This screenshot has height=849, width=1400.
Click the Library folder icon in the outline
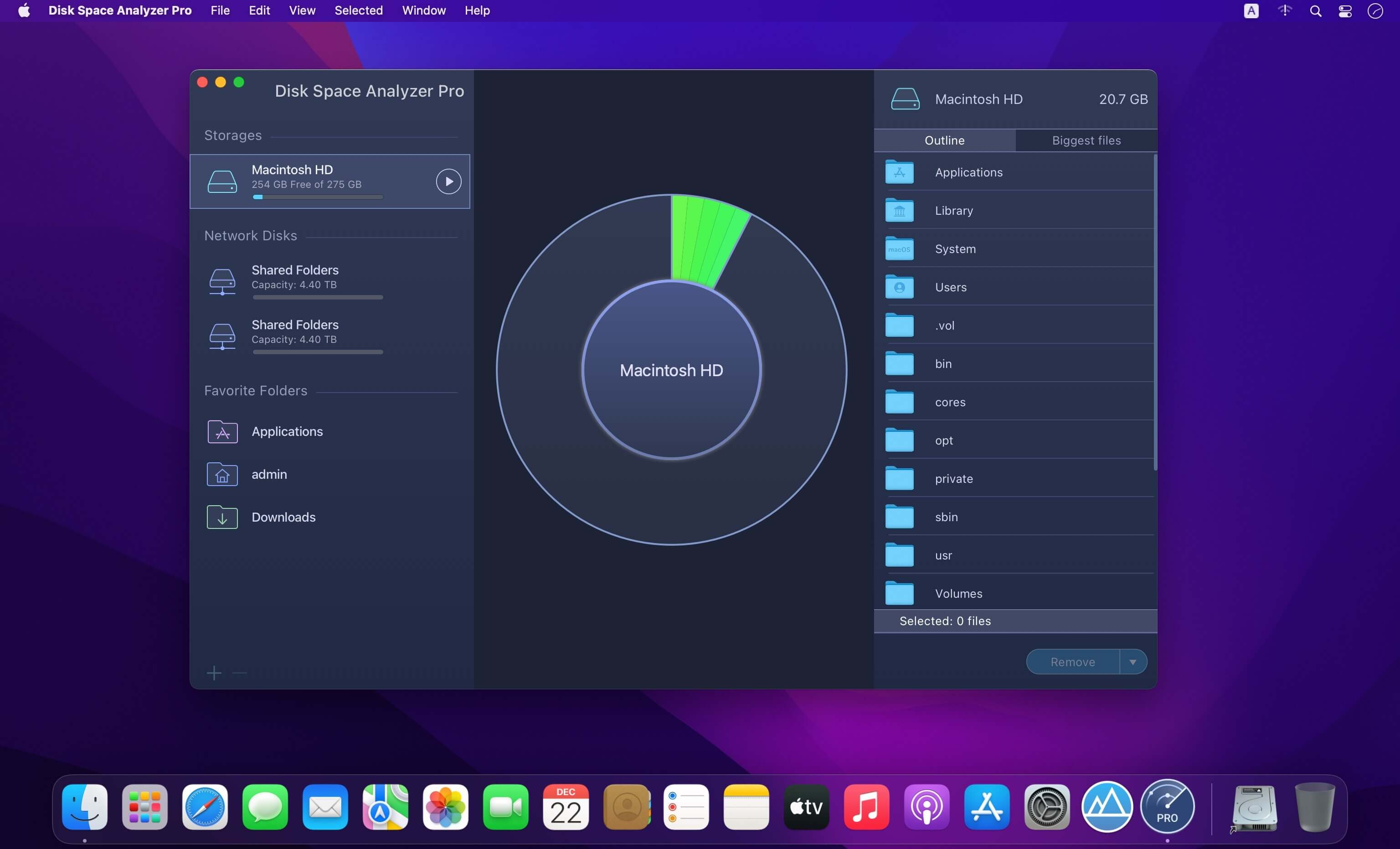900,210
